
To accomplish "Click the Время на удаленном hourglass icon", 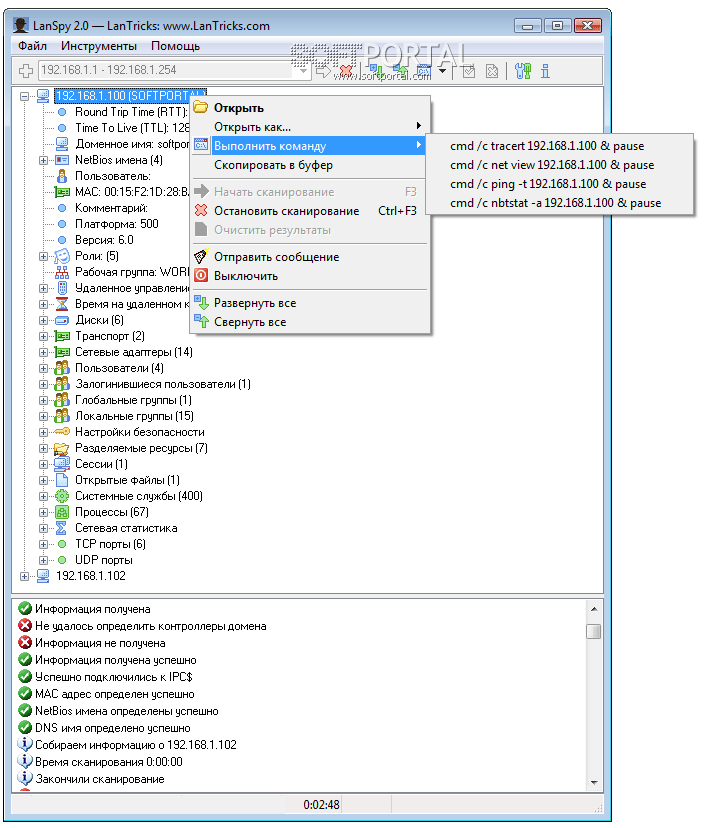I will coord(62,304).
